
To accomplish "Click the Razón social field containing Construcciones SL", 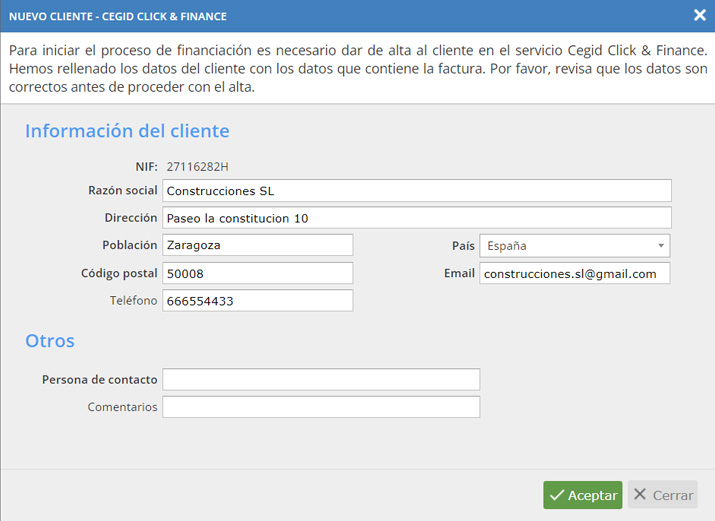I will [x=417, y=191].
